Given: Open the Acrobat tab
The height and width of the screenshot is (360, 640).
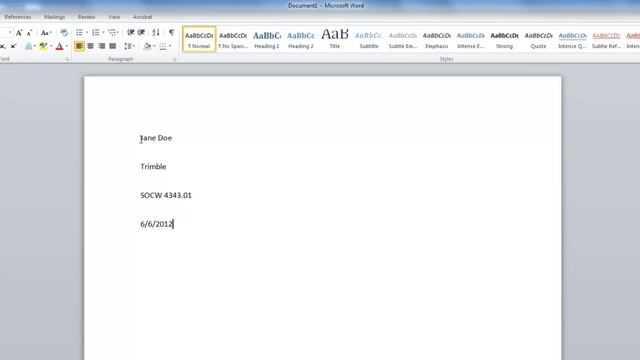Looking at the screenshot, I should point(142,17).
